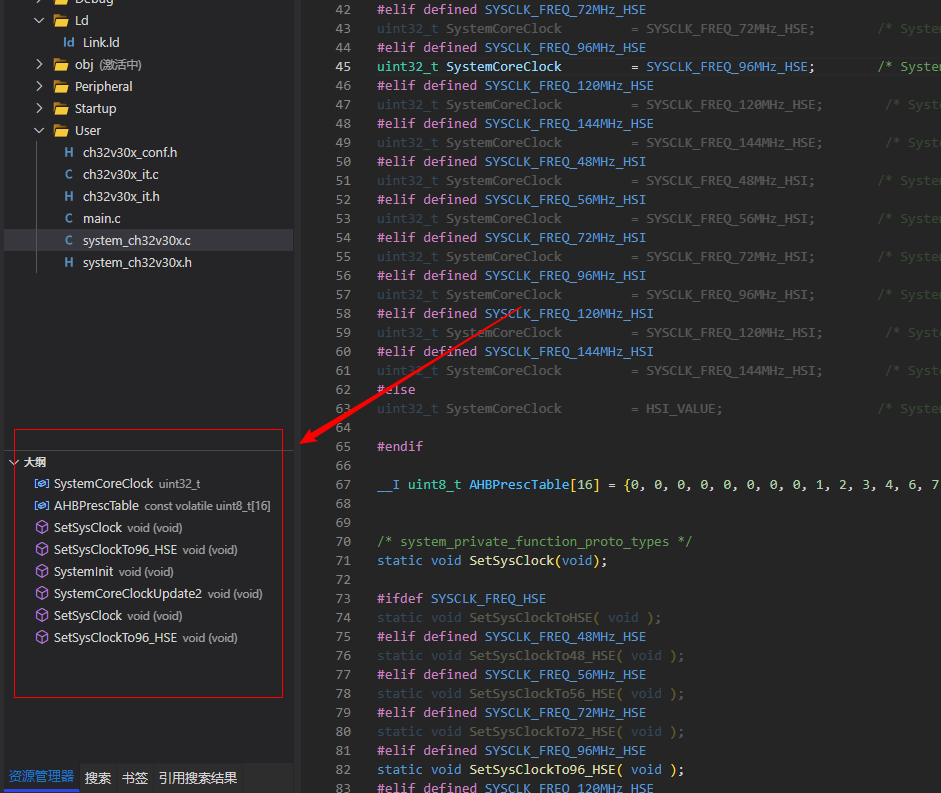Jump to AHBPrescTable in outline
This screenshot has height=793, width=941.
pyautogui.click(x=162, y=505)
